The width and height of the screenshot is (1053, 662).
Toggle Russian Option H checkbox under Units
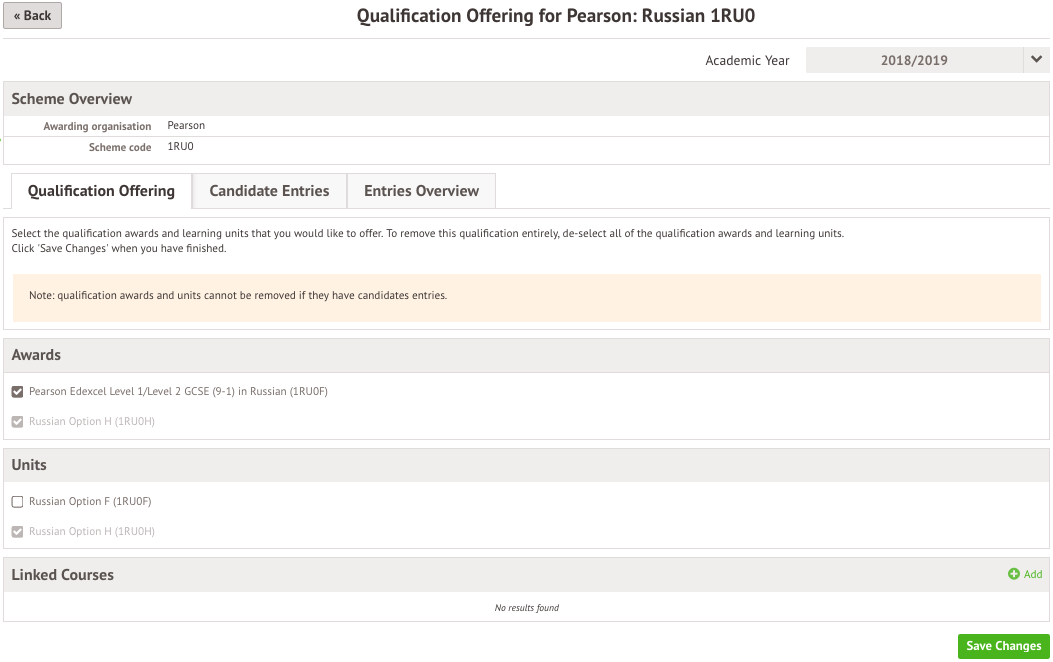pyautogui.click(x=17, y=532)
